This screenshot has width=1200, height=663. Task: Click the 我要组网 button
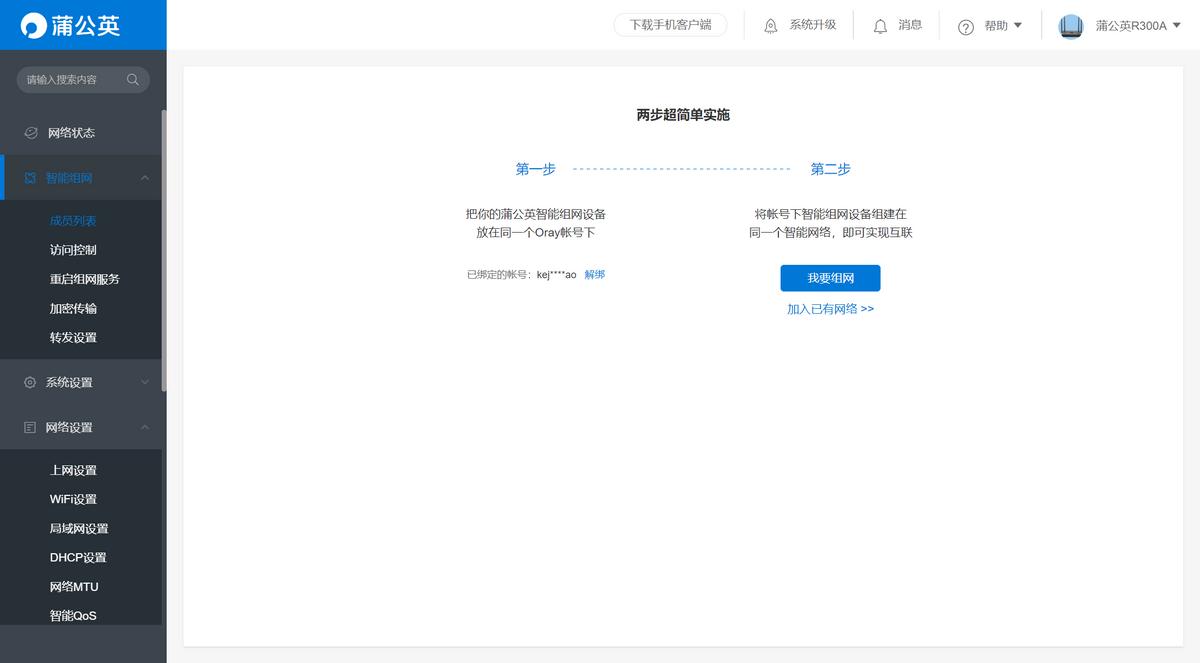pyautogui.click(x=831, y=278)
